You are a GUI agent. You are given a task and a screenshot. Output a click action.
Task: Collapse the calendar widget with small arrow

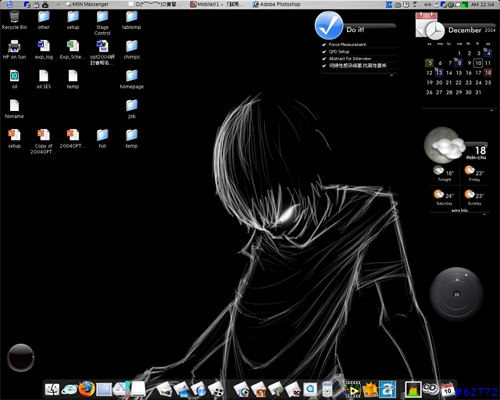pos(492,110)
